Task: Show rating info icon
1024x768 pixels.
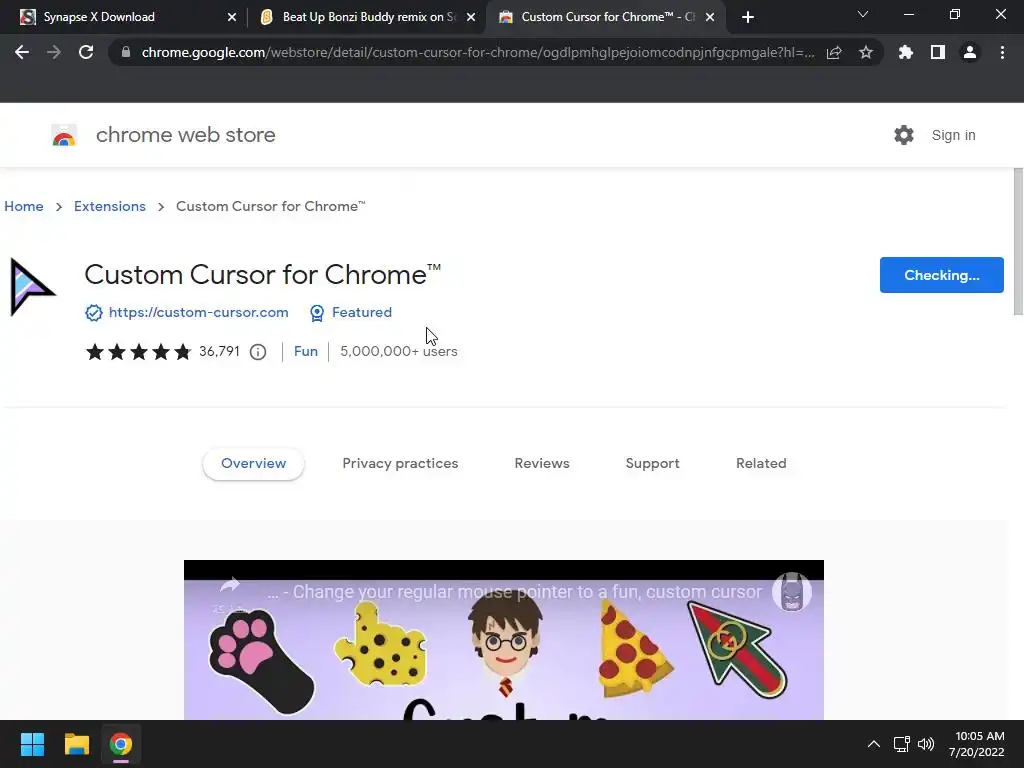Action: [x=258, y=352]
